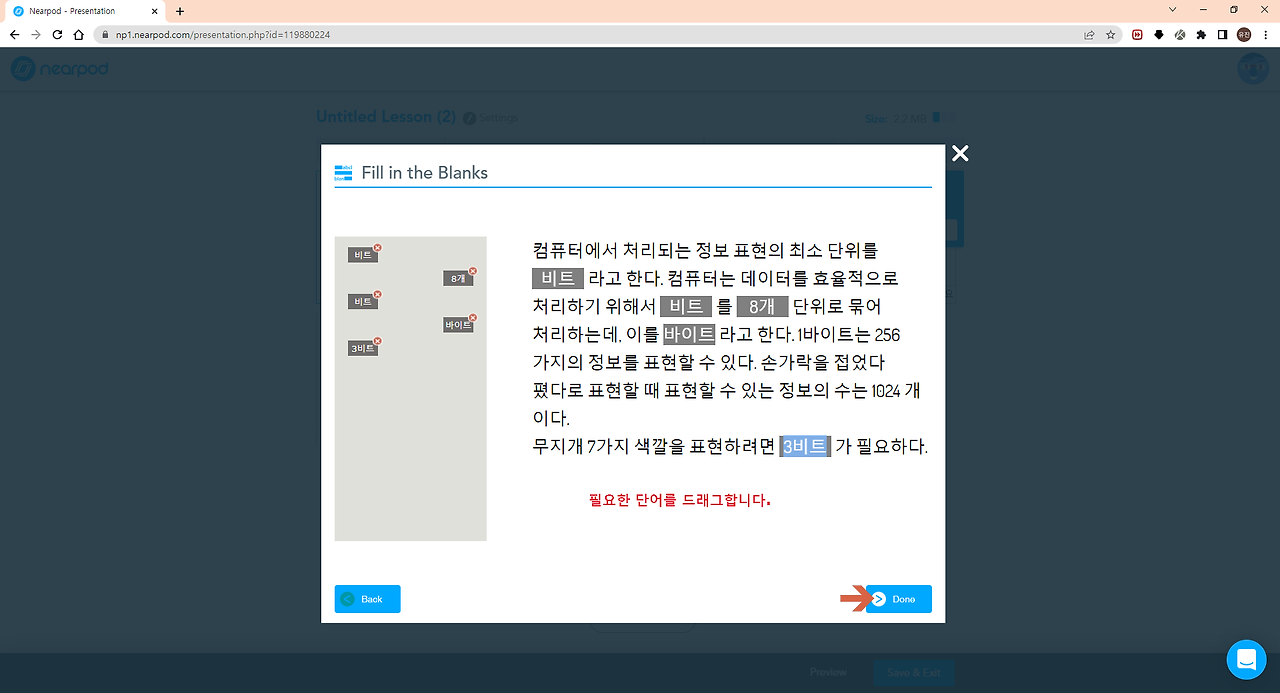Open the browser extensions puzzle icon
The image size is (1280, 693).
pos(1199,33)
